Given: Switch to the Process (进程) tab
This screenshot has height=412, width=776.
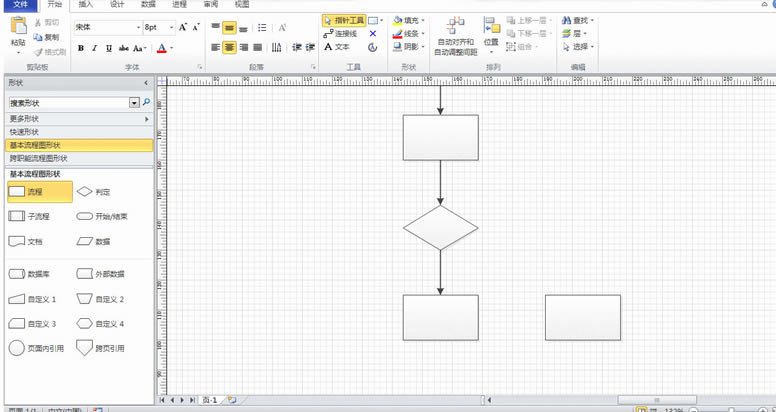Looking at the screenshot, I should pyautogui.click(x=180, y=5).
